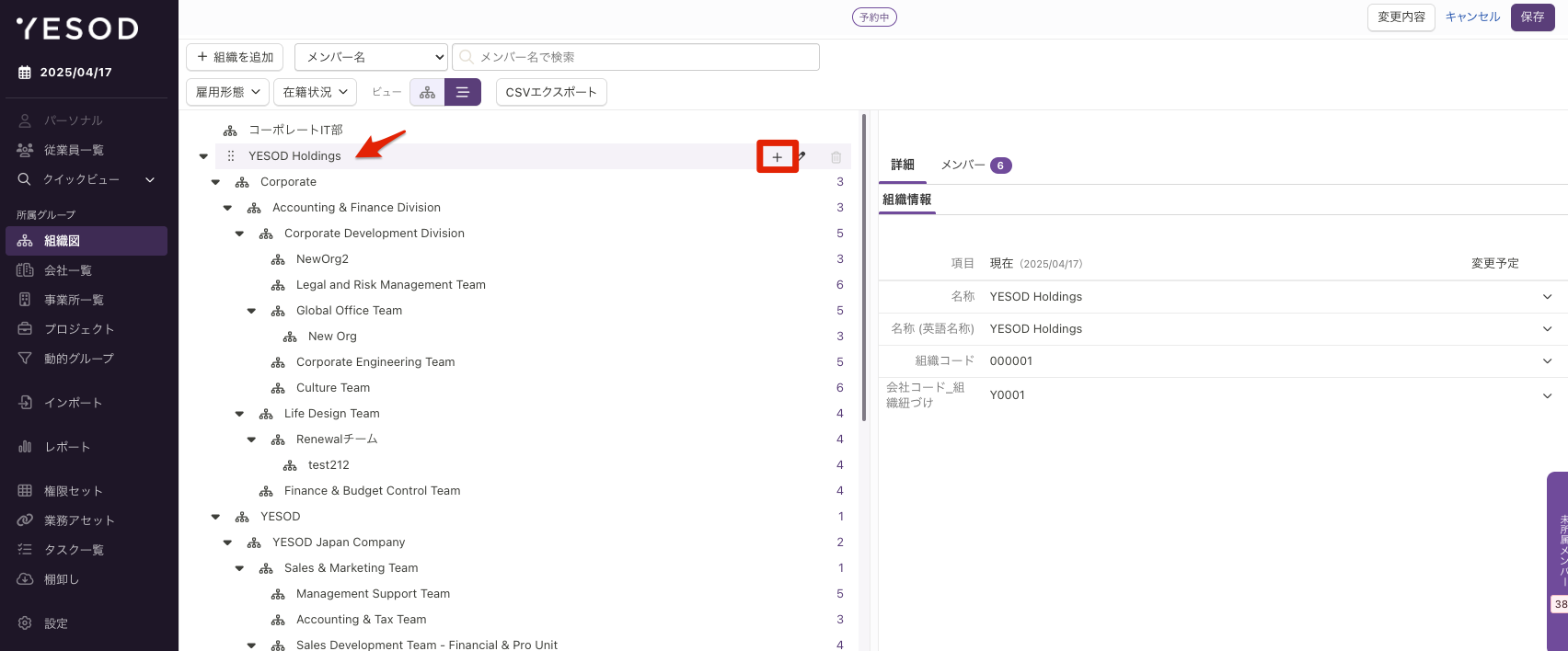Collapse the Renewalチーム node arrow
The image size is (1568, 651).
click(251, 440)
